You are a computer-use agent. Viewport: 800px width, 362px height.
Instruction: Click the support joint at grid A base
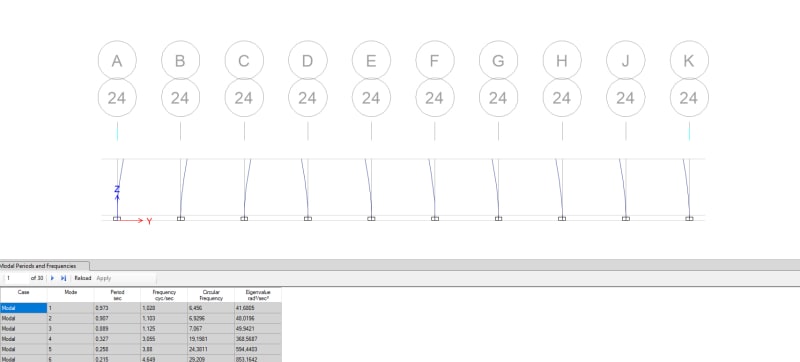coord(117,219)
